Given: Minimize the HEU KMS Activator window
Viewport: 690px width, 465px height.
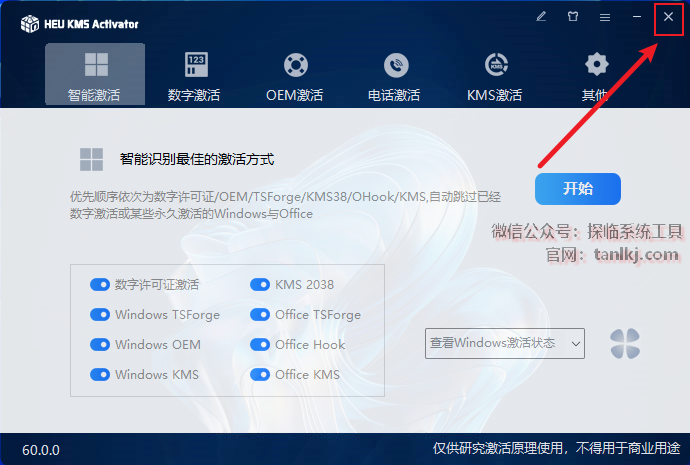Looking at the screenshot, I should 637,17.
